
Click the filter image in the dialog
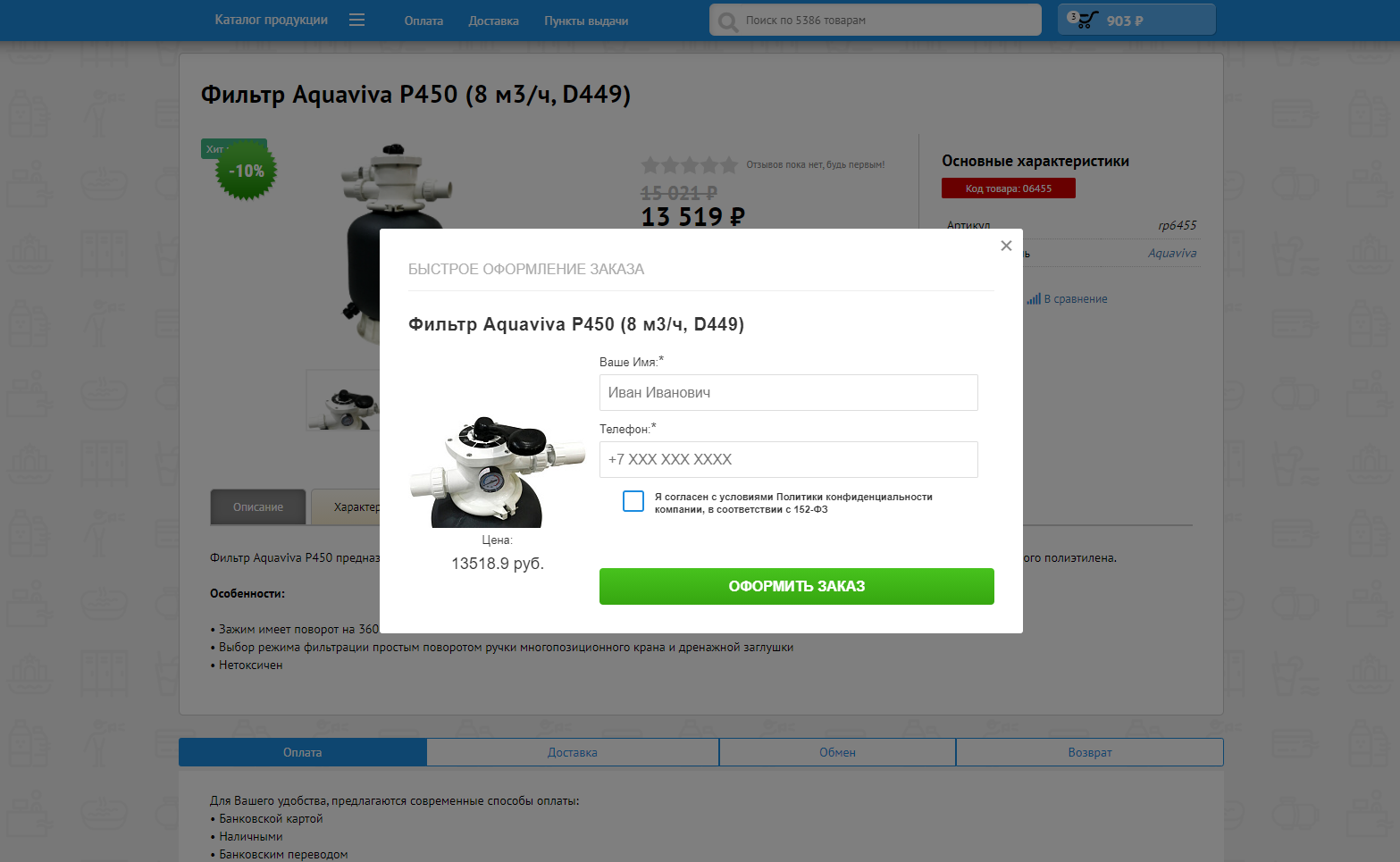click(497, 472)
